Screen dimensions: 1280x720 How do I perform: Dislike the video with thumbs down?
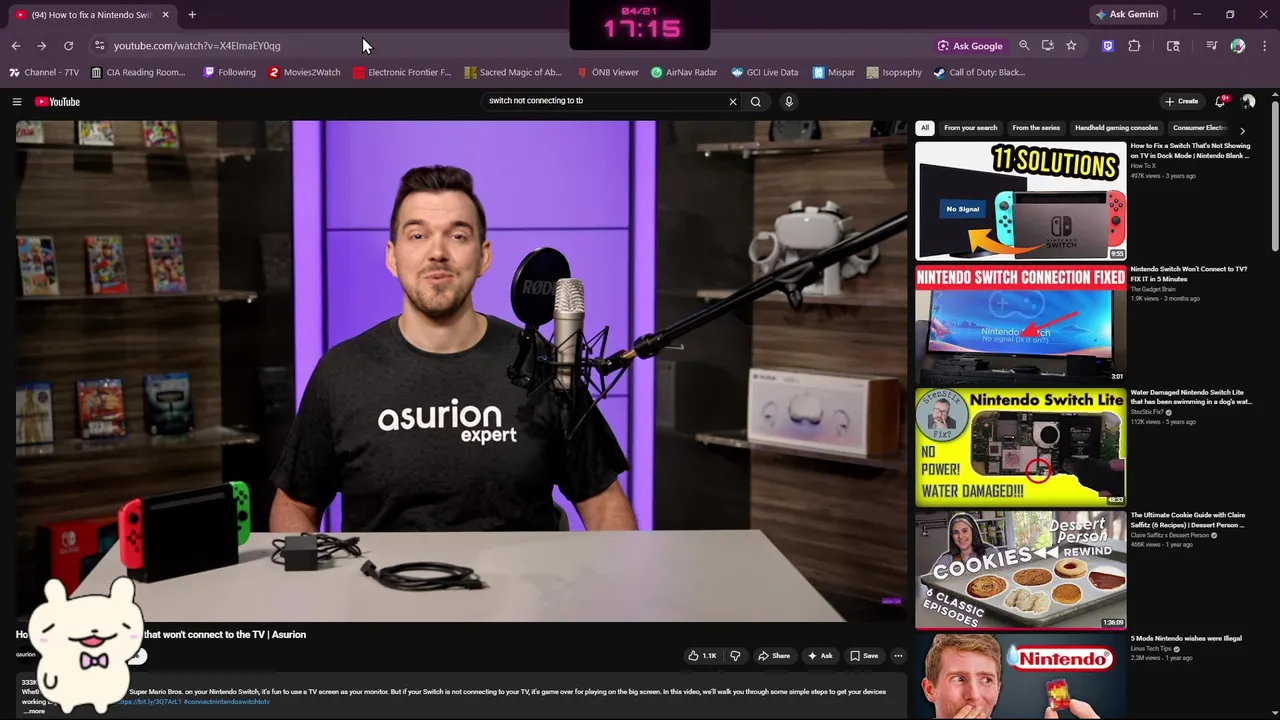(735, 656)
